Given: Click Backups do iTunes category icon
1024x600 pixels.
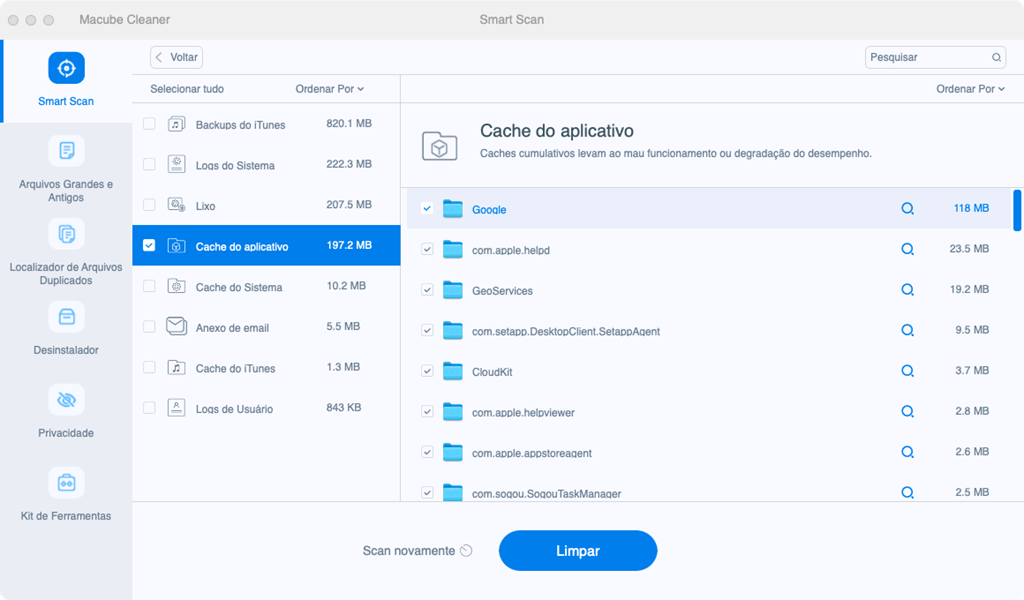Looking at the screenshot, I should pyautogui.click(x=176, y=124).
